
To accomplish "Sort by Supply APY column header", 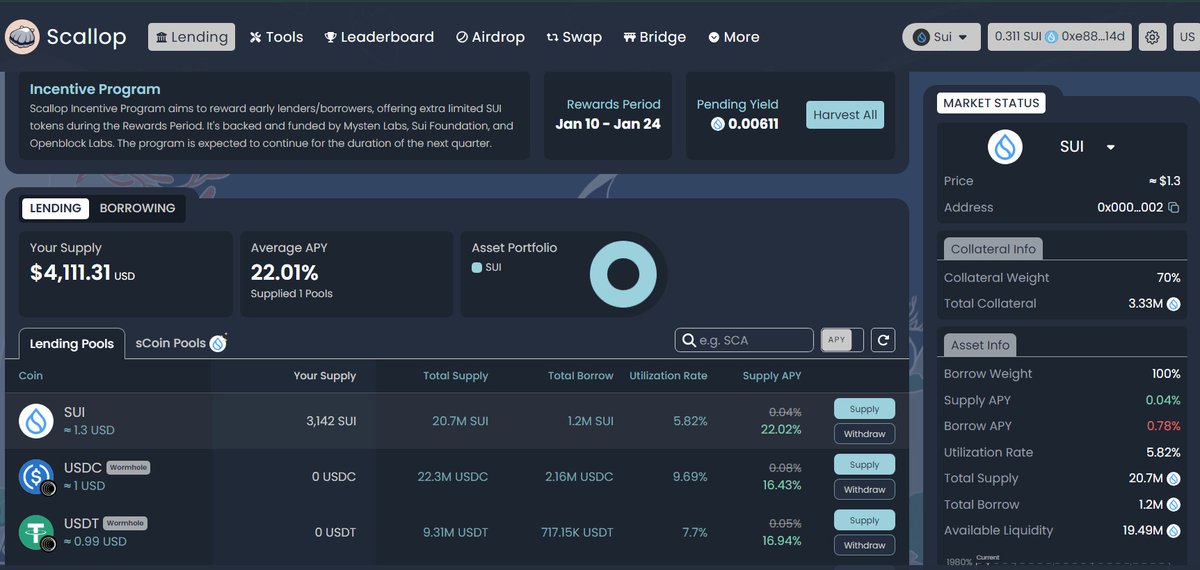I will [x=772, y=376].
